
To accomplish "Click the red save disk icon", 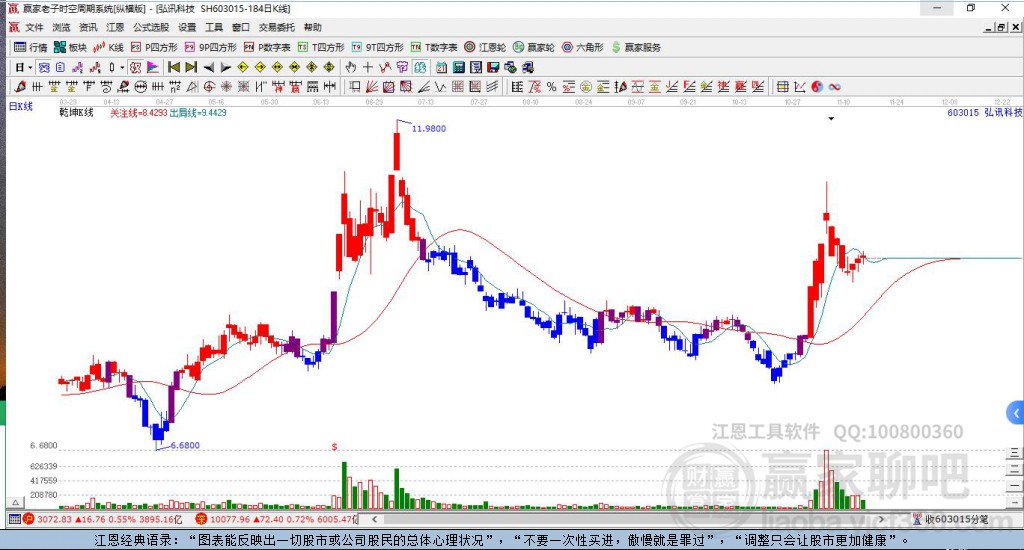I will 493,67.
